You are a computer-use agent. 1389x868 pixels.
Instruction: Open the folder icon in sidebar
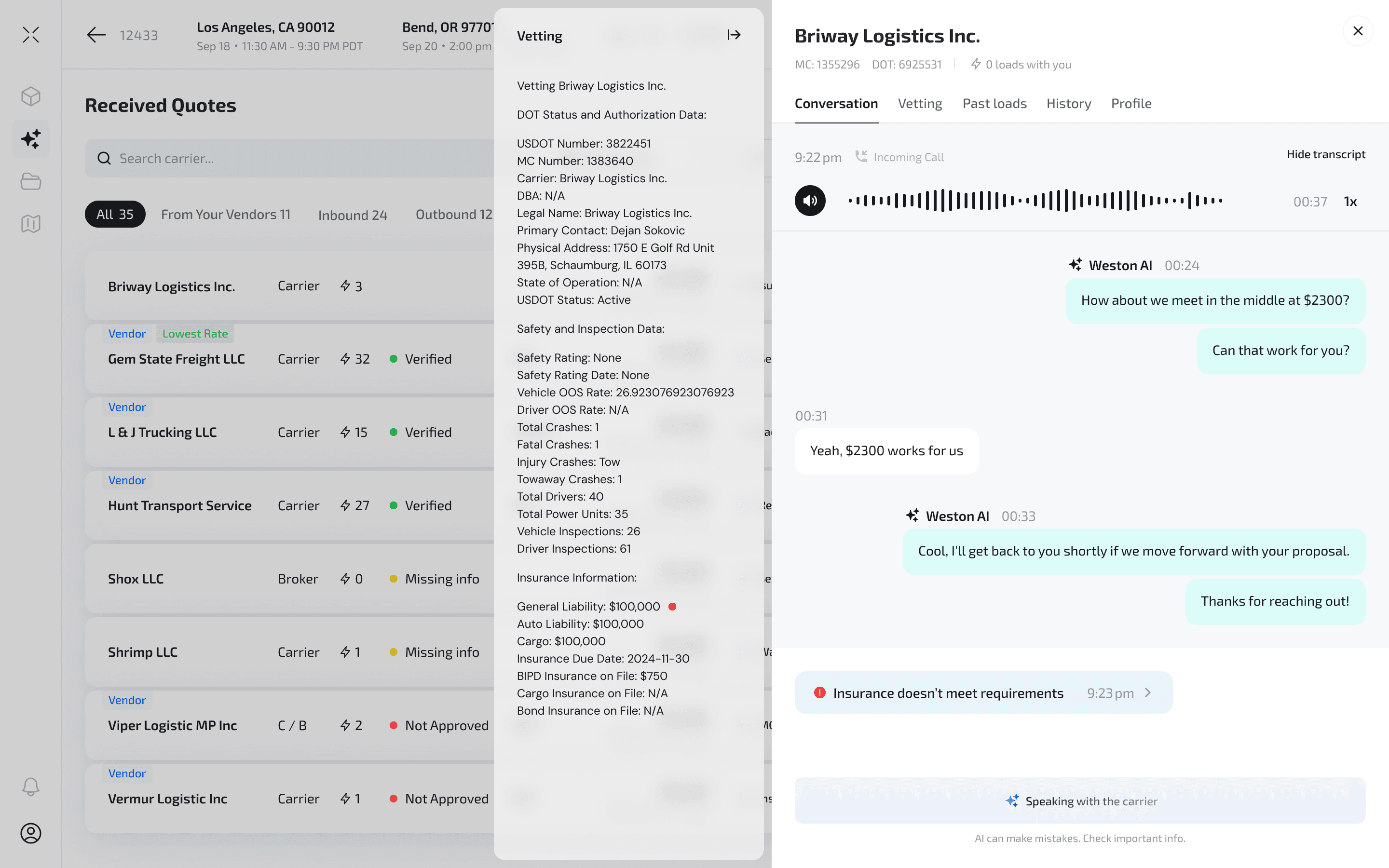tap(31, 181)
